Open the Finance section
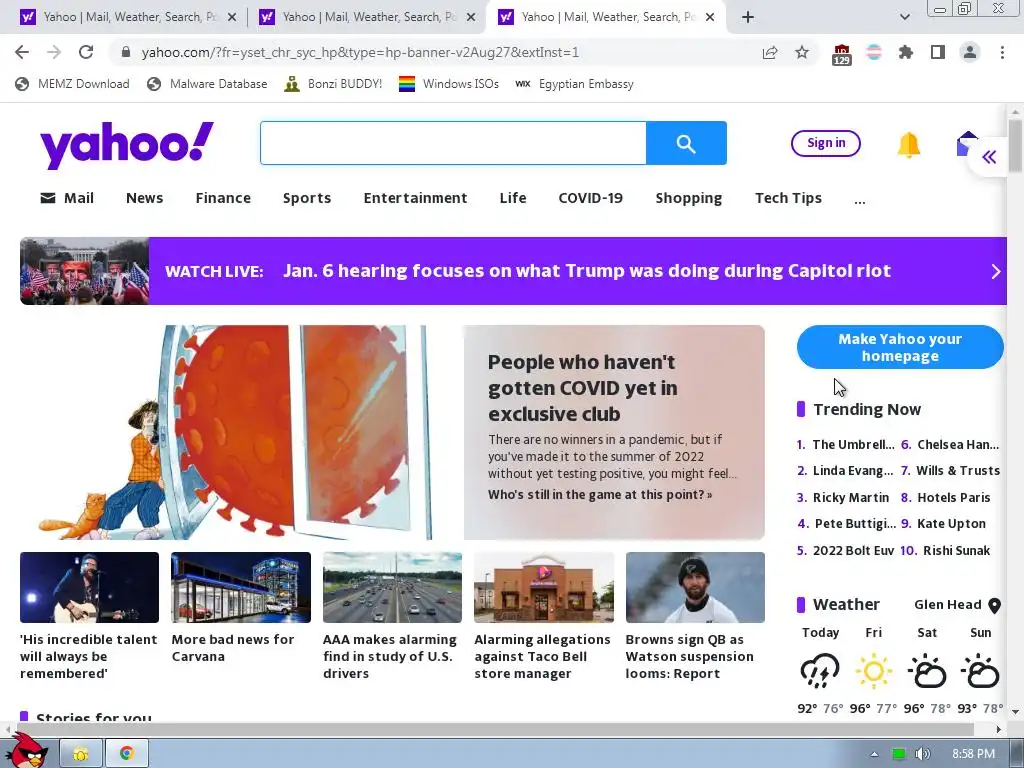1024x768 pixels. coord(223,198)
